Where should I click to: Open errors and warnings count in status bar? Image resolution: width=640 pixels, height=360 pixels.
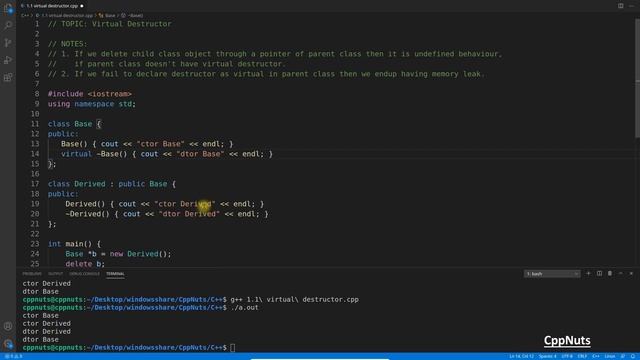(x=13, y=356)
